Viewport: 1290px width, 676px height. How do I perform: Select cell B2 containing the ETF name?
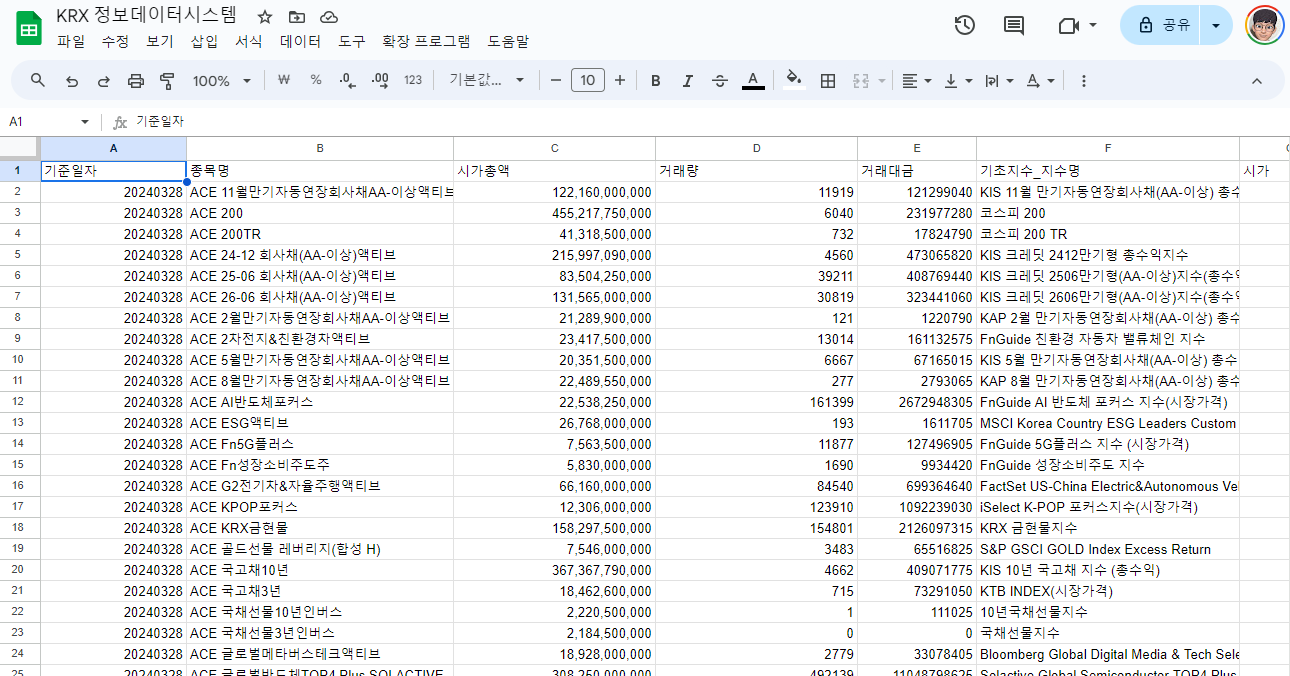point(320,191)
